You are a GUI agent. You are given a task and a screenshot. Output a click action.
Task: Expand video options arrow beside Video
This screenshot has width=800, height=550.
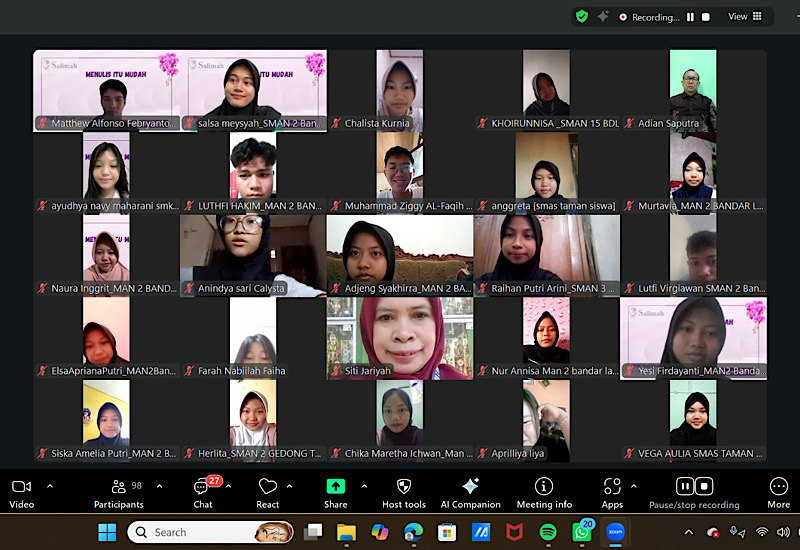50,486
